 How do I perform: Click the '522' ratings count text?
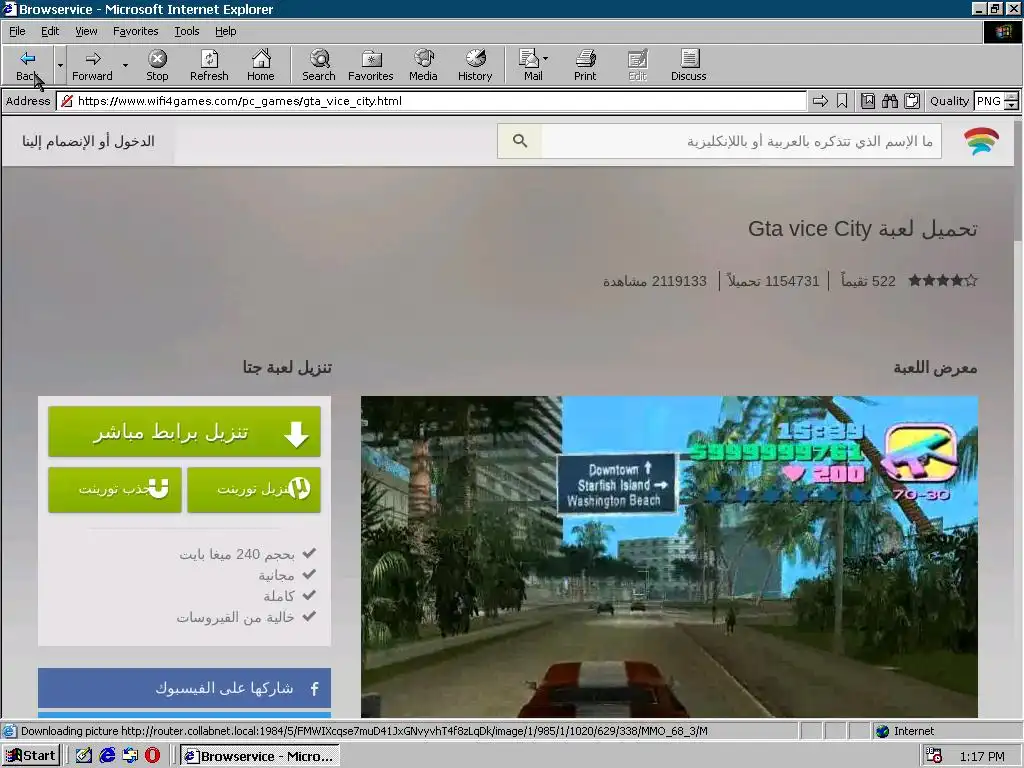click(x=884, y=281)
